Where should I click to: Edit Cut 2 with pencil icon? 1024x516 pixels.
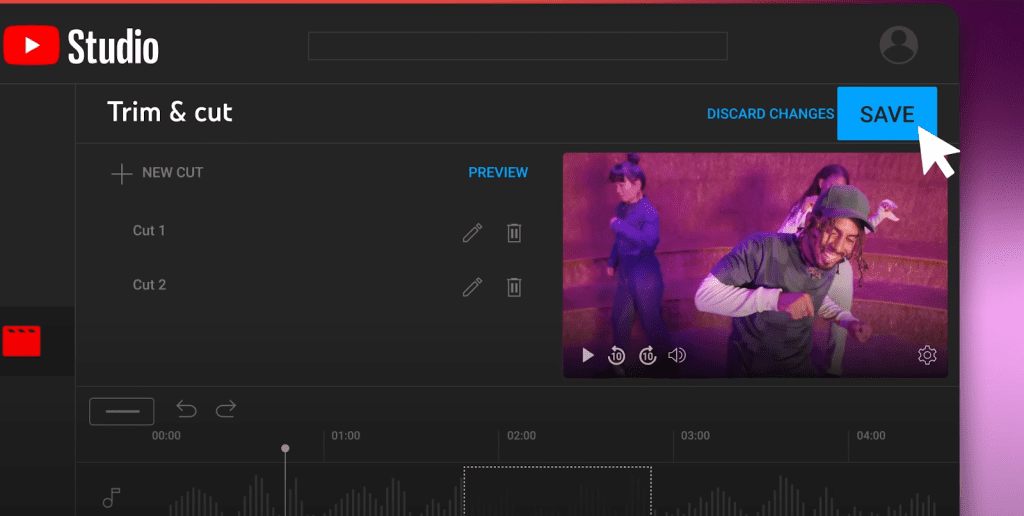pyautogui.click(x=472, y=287)
